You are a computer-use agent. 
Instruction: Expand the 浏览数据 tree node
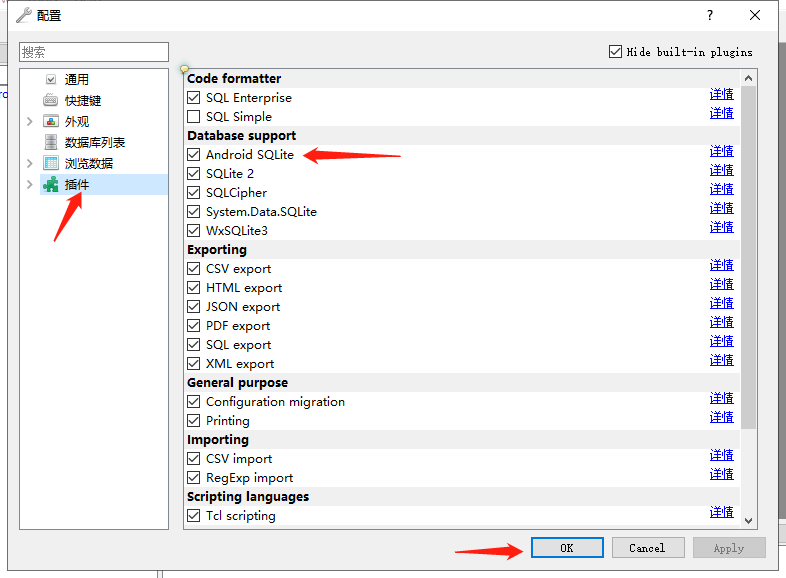coord(30,163)
